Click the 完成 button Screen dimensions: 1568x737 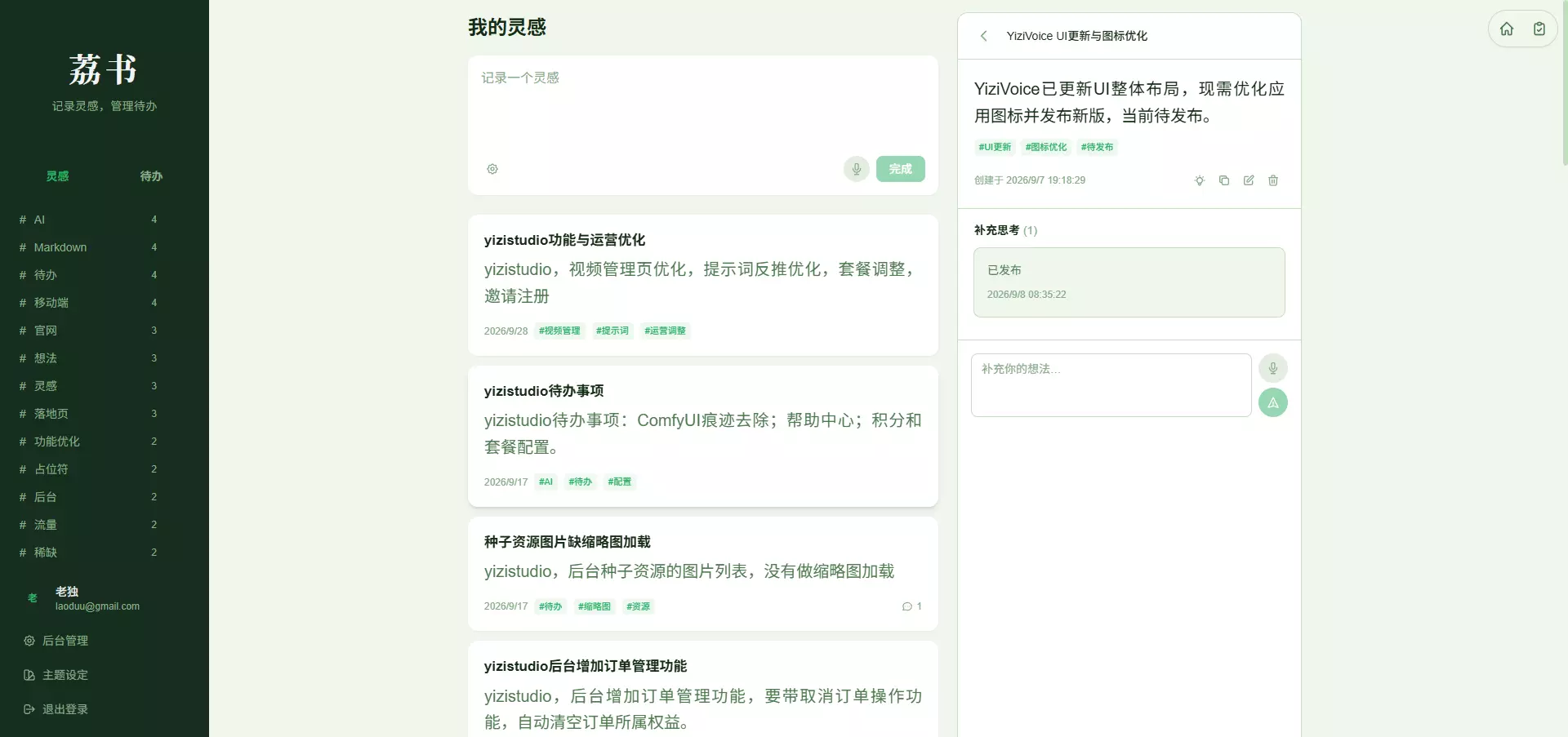pyautogui.click(x=901, y=169)
